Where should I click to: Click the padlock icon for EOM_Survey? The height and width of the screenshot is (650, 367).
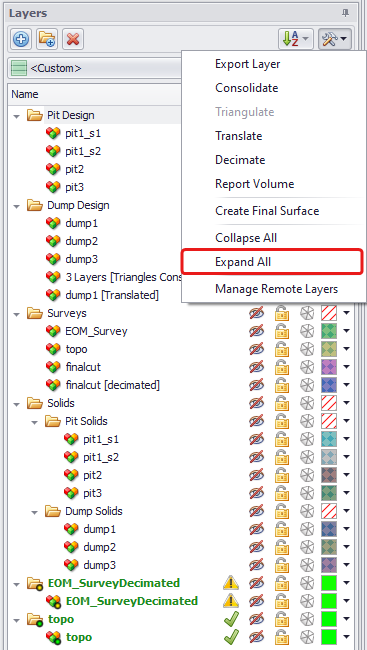coord(282,331)
